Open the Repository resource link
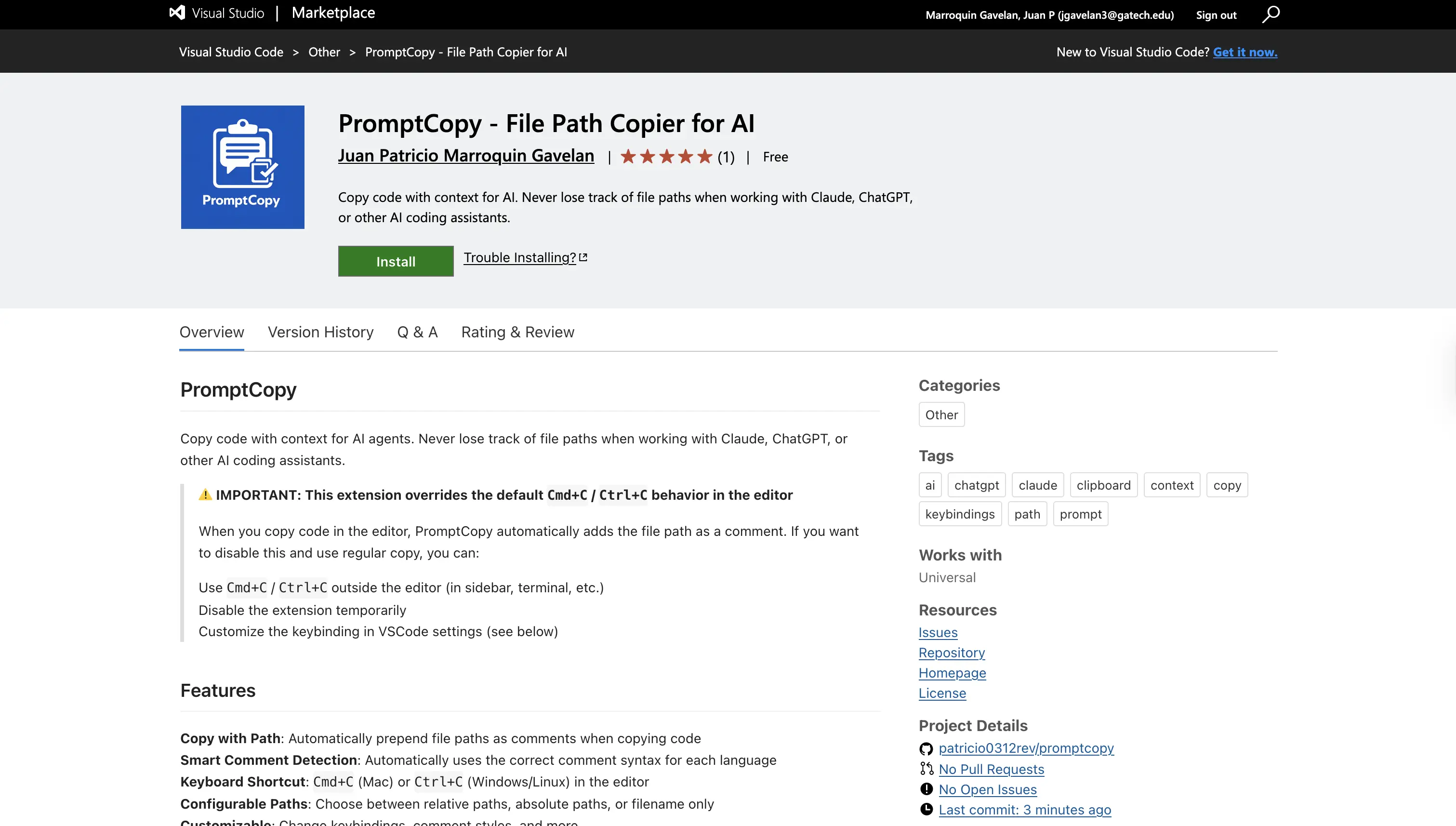The image size is (1456, 826). (x=952, y=653)
